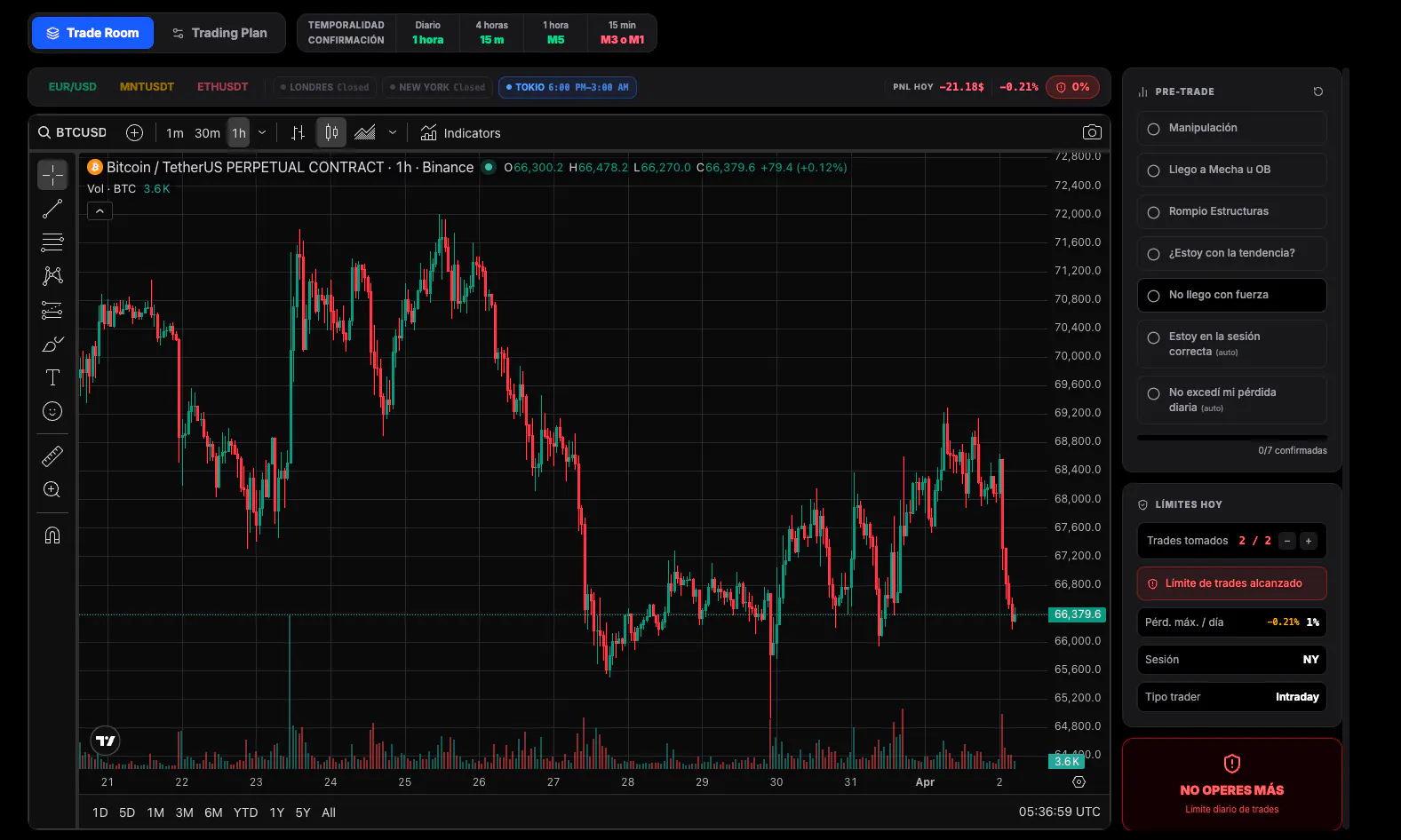Click the Límite de trades alcanzado alert

[1231, 583]
